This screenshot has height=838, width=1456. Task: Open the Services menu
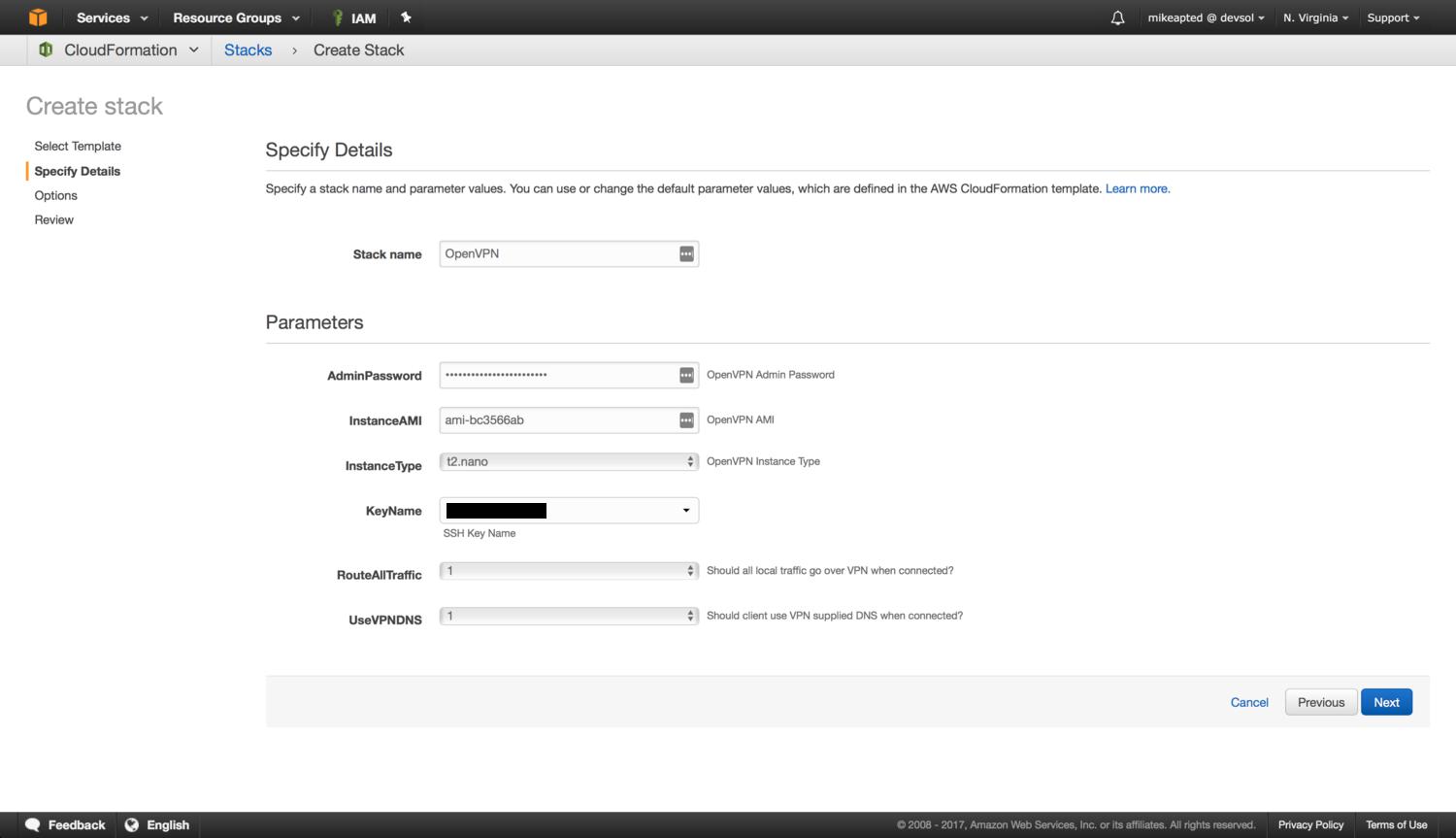pos(112,17)
